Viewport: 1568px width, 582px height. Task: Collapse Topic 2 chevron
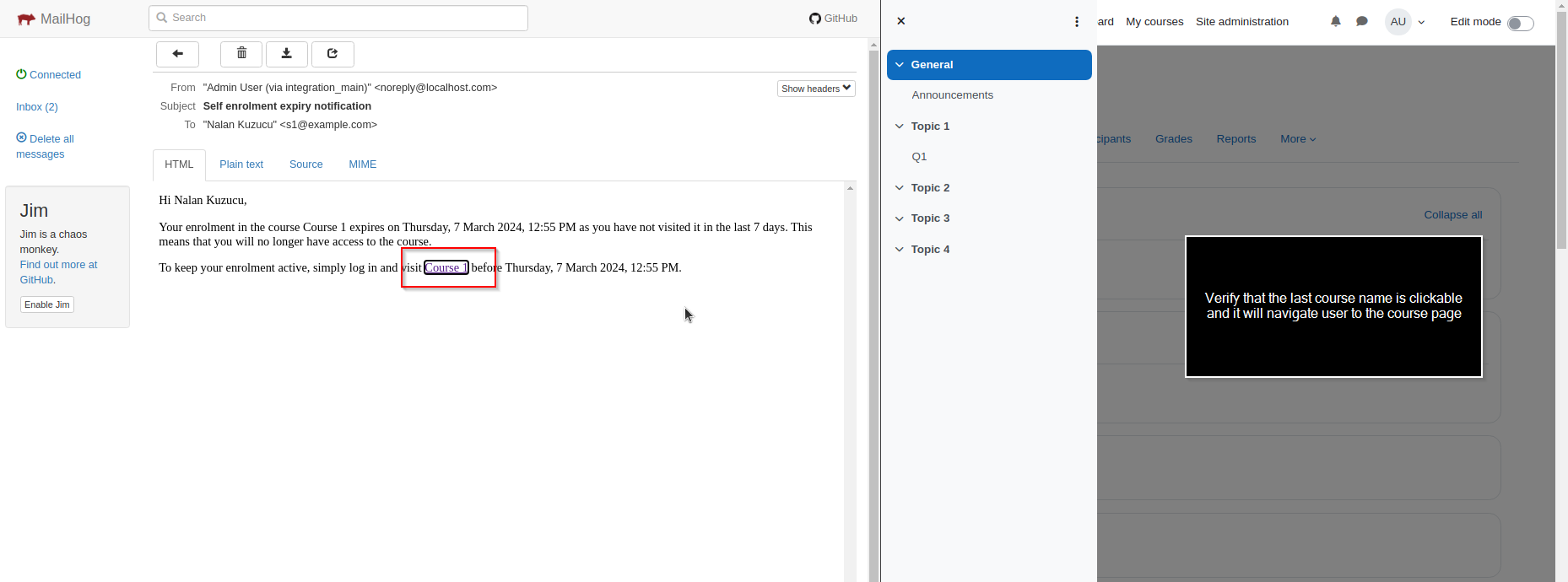(x=900, y=188)
